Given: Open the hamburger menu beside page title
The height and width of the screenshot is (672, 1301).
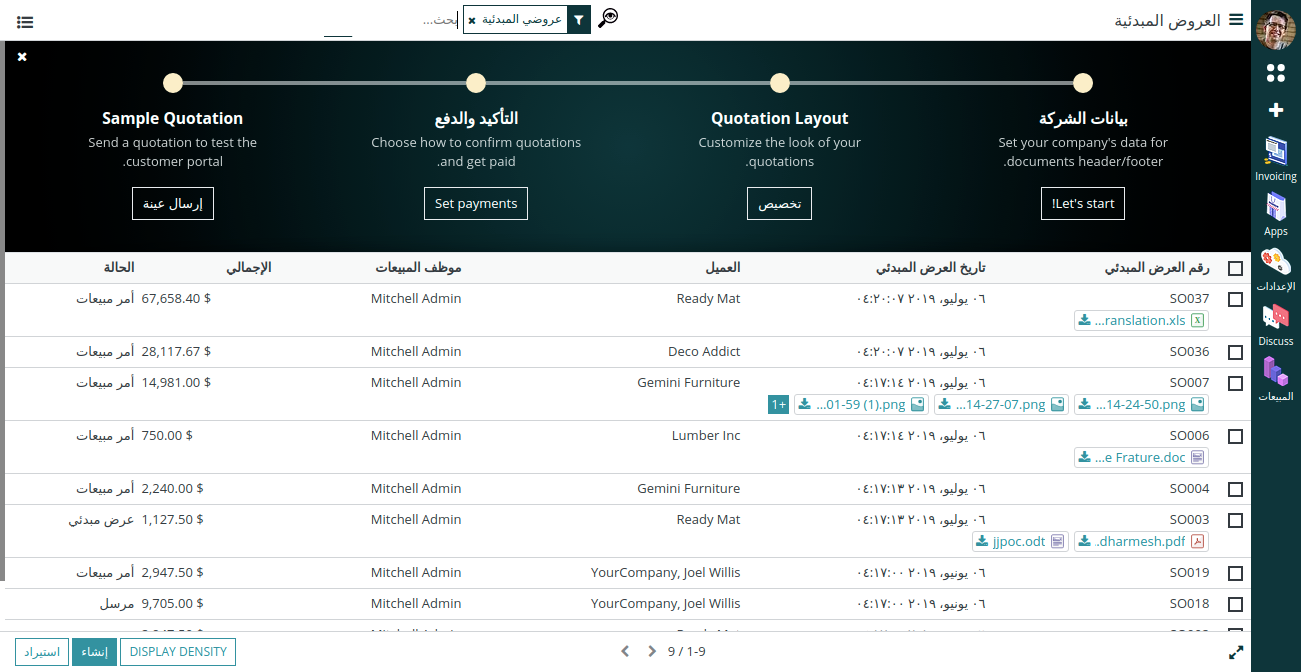Looking at the screenshot, I should pyautogui.click(x=1236, y=20).
